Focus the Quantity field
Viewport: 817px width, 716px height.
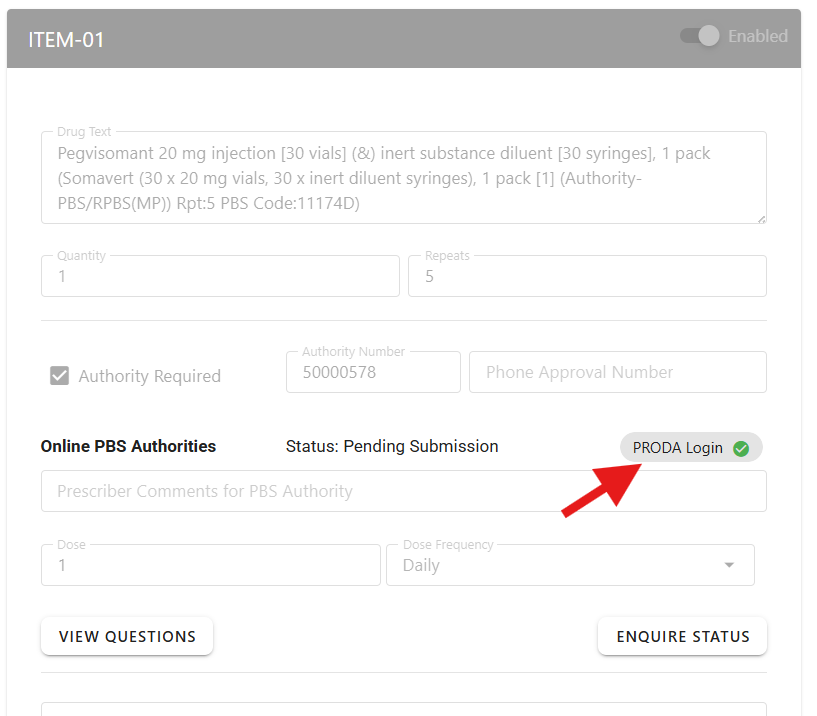(220, 276)
